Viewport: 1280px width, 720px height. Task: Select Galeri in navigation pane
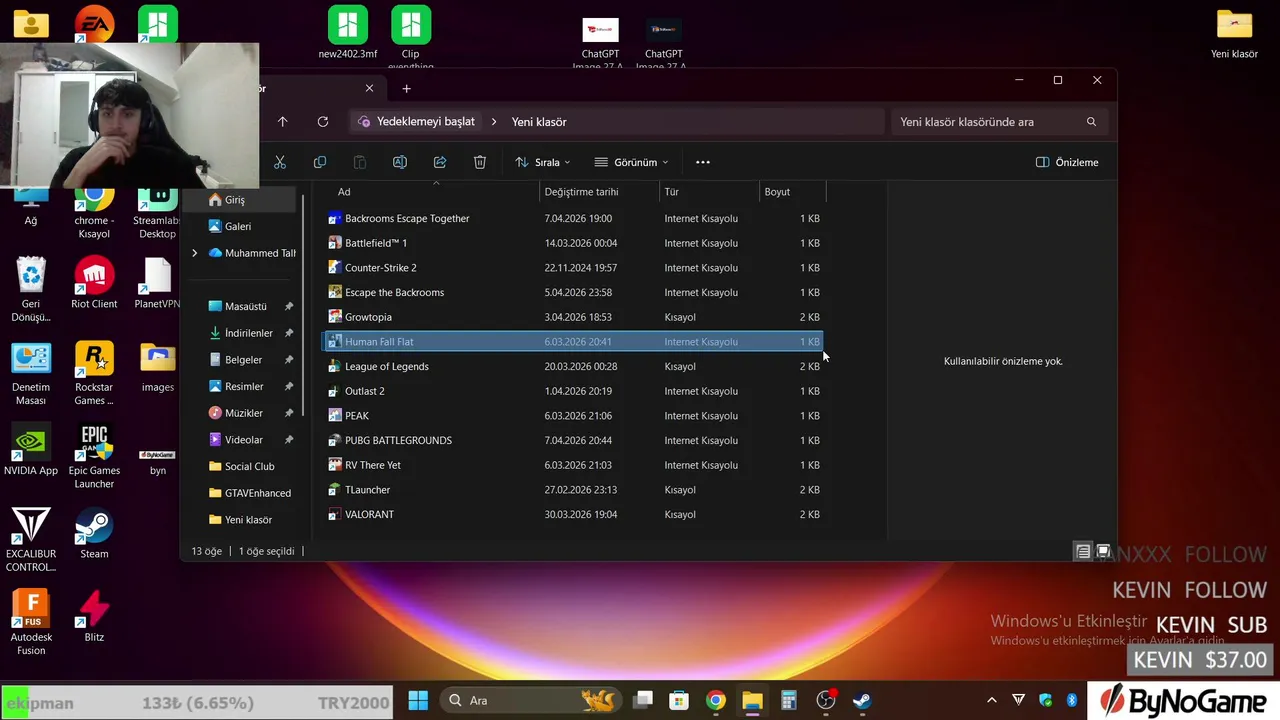pyautogui.click(x=237, y=226)
